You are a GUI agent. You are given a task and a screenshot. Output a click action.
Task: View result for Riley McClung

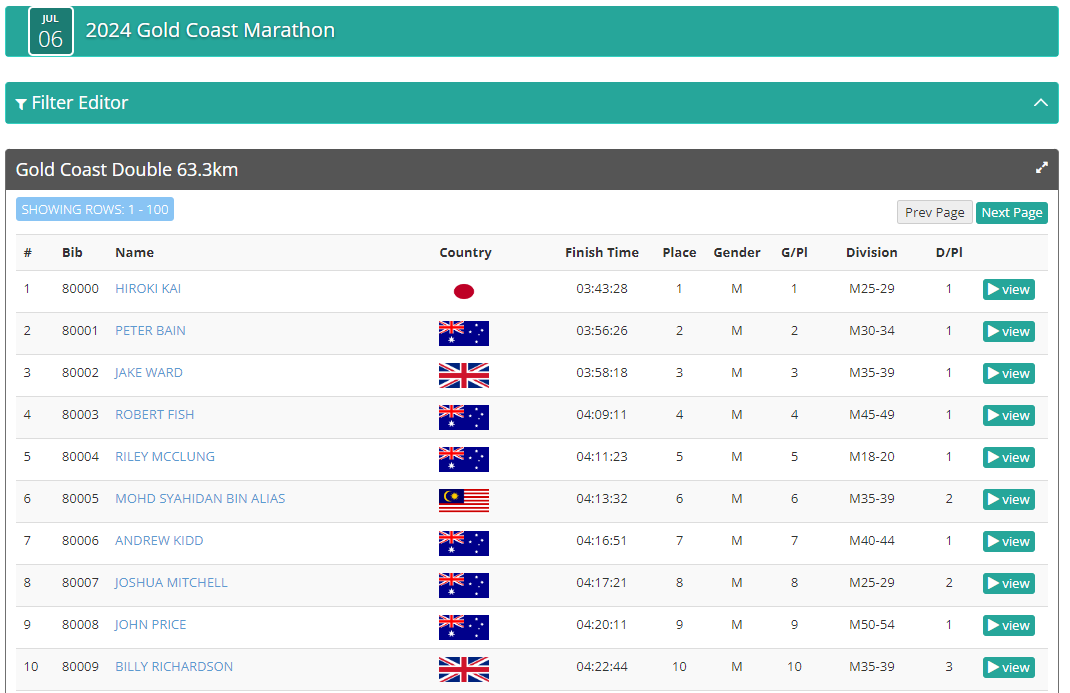pyautogui.click(x=1009, y=458)
